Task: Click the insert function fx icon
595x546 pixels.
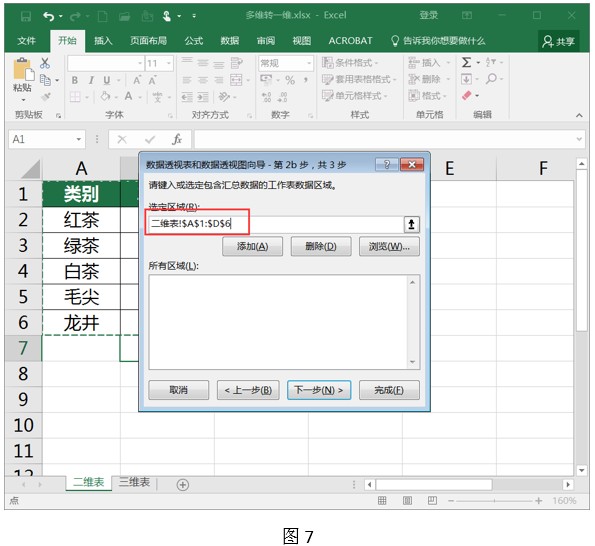Action: (177, 139)
